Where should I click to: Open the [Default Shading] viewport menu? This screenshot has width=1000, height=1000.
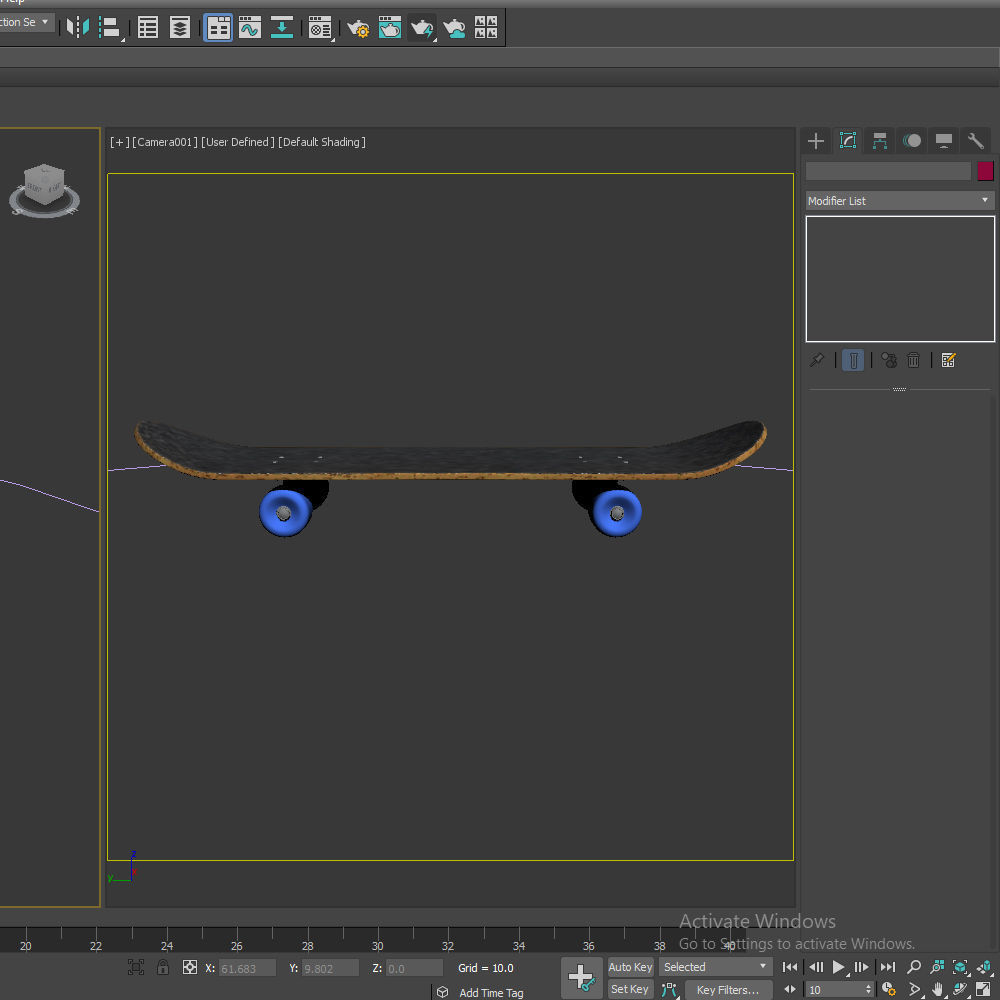tap(322, 142)
